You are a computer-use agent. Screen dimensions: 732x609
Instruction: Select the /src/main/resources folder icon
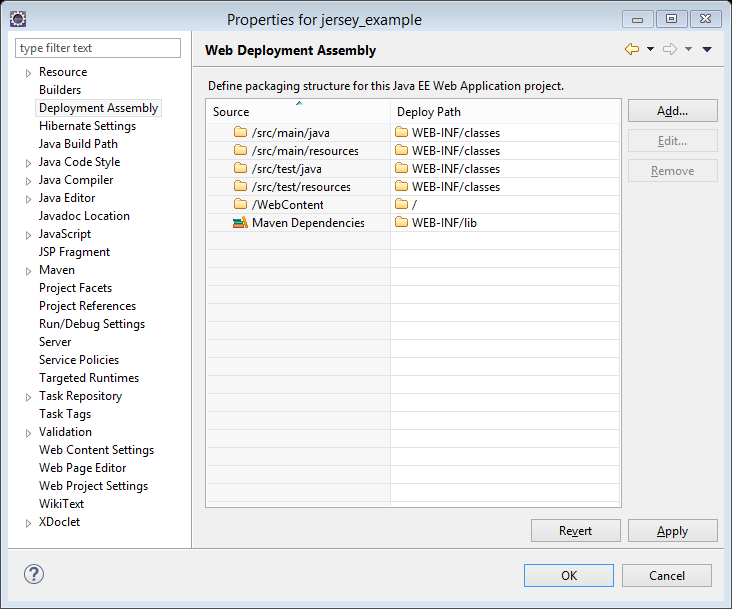pyautogui.click(x=240, y=150)
